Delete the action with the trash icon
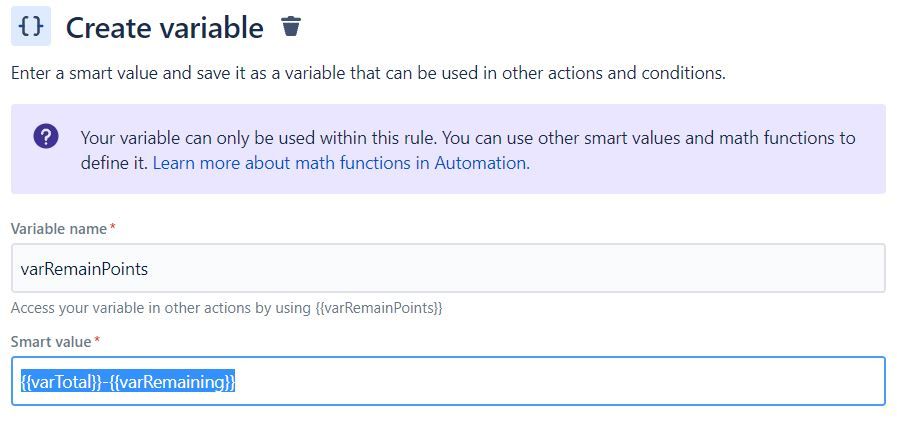Viewport: 897px width, 434px height. pyautogui.click(x=291, y=26)
